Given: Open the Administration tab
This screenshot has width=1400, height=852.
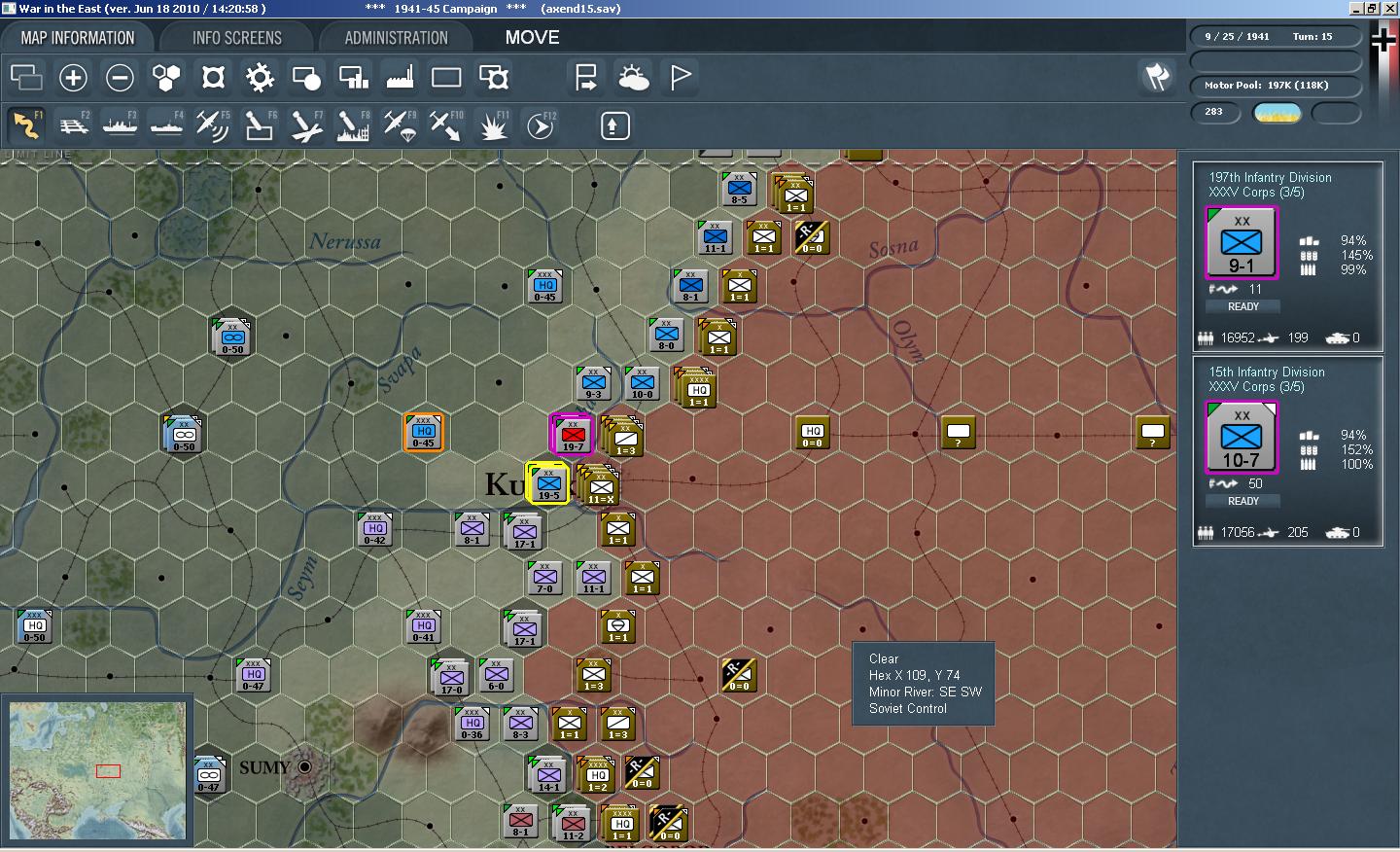Looking at the screenshot, I should click(x=396, y=38).
